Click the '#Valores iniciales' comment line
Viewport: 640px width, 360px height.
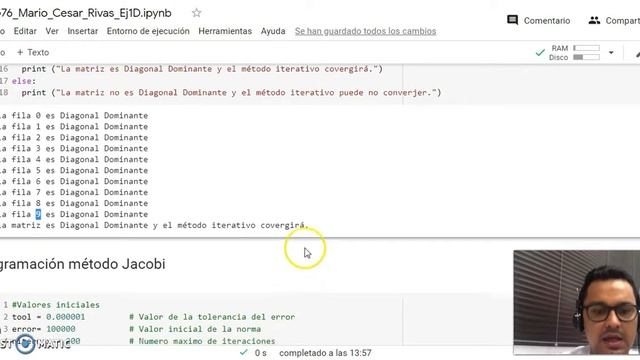click(x=56, y=305)
